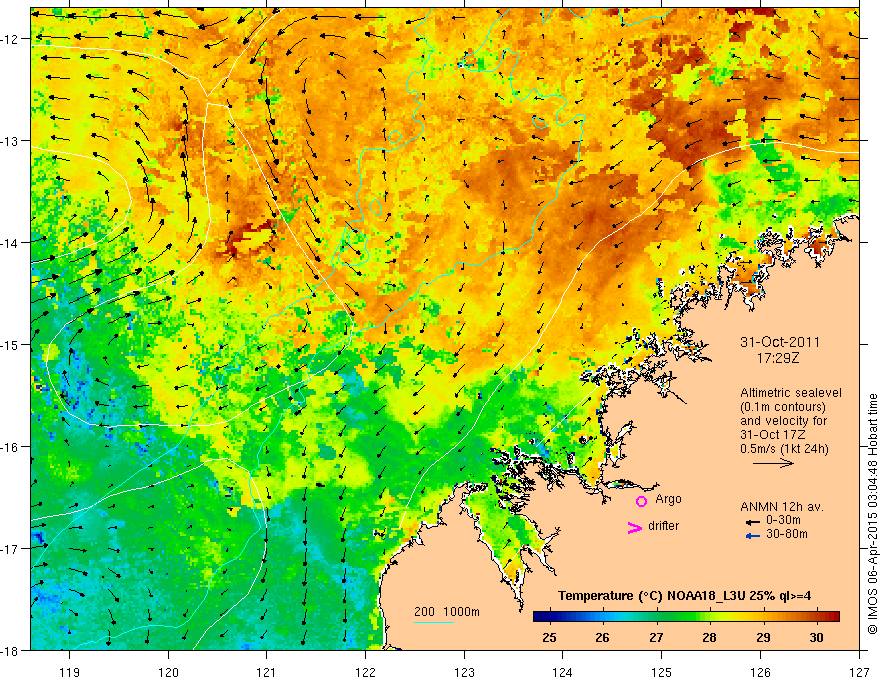
Task: Click the color bar value 29
Action: click(x=763, y=637)
